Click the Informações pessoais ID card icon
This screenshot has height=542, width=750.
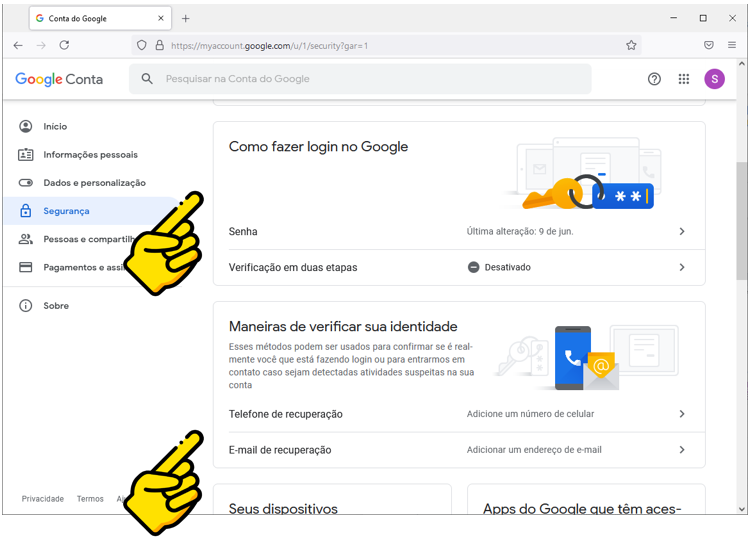click(x=25, y=155)
